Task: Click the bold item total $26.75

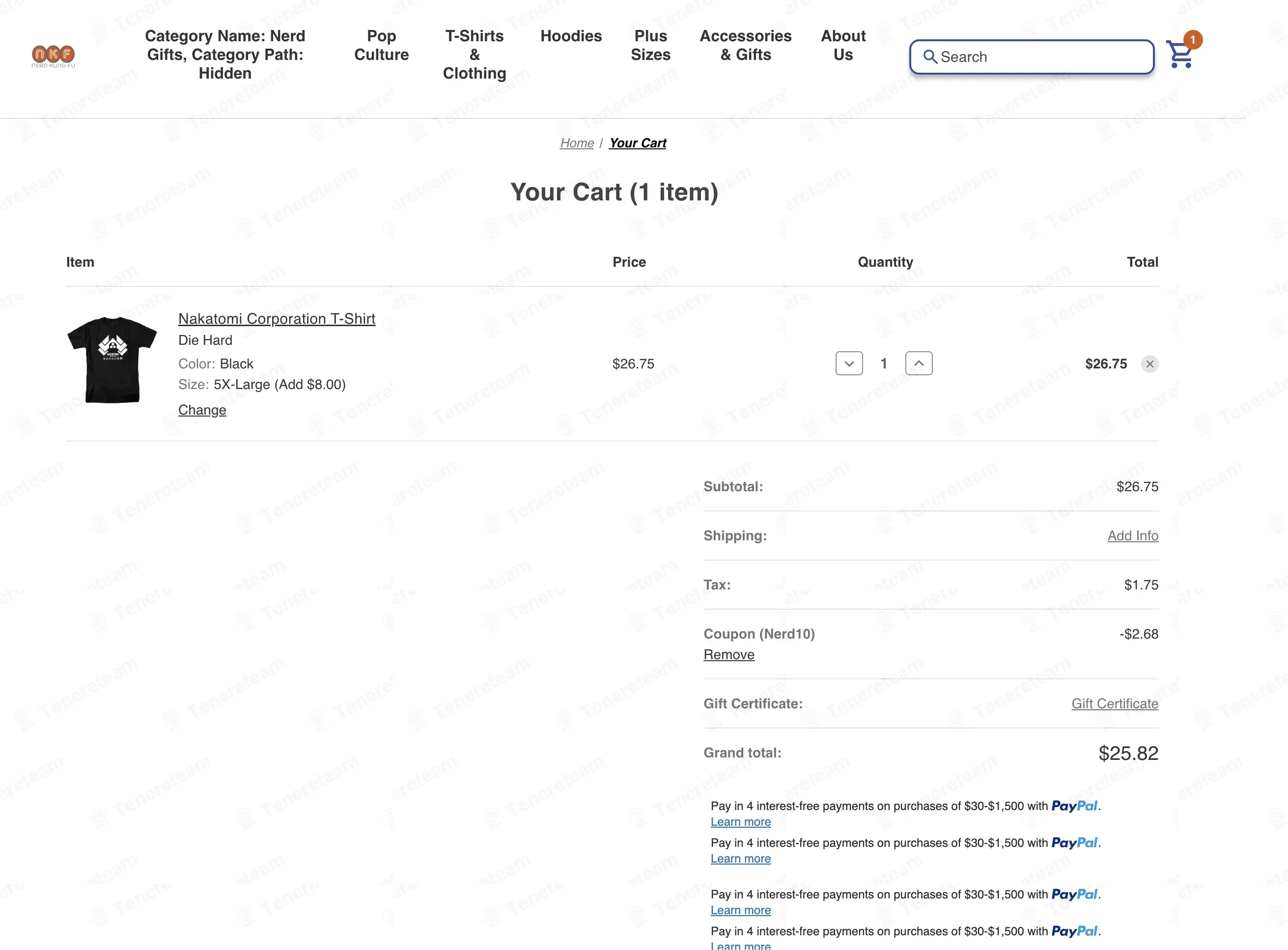Action: coord(1106,363)
